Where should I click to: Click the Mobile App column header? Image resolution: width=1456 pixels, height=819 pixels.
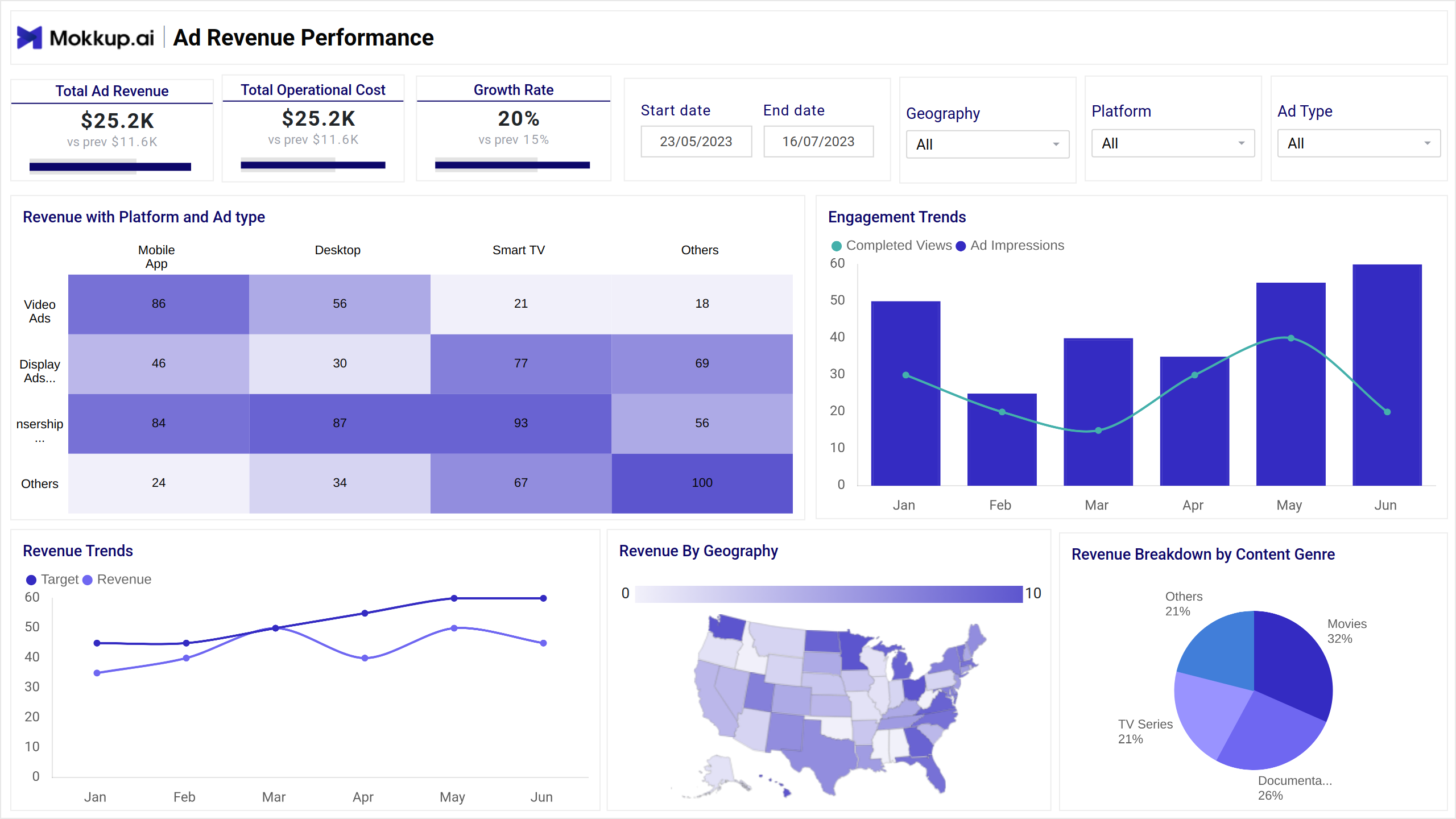click(x=156, y=257)
